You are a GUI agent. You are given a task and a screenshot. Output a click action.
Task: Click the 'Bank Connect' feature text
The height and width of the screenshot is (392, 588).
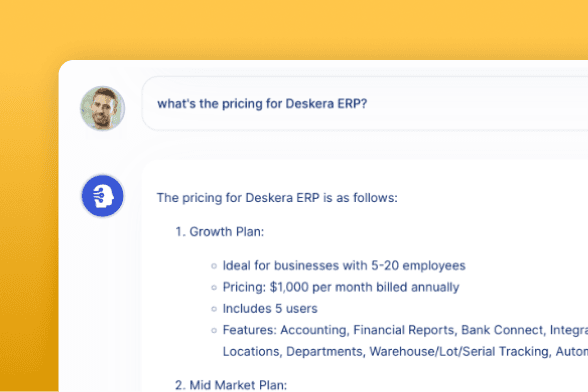tap(502, 330)
